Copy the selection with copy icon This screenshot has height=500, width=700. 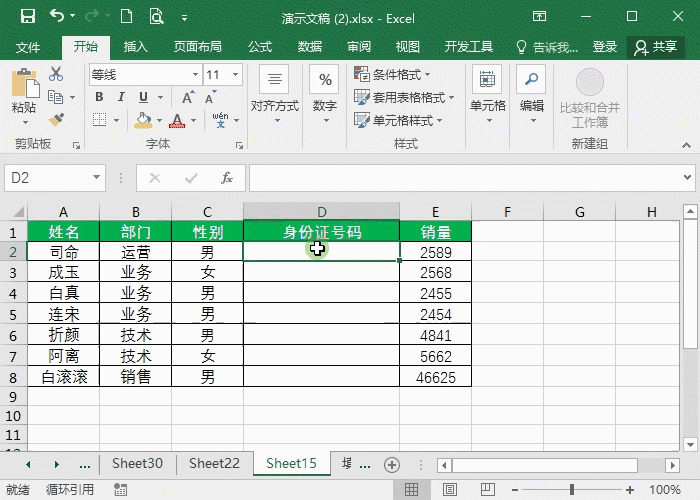pos(55,96)
